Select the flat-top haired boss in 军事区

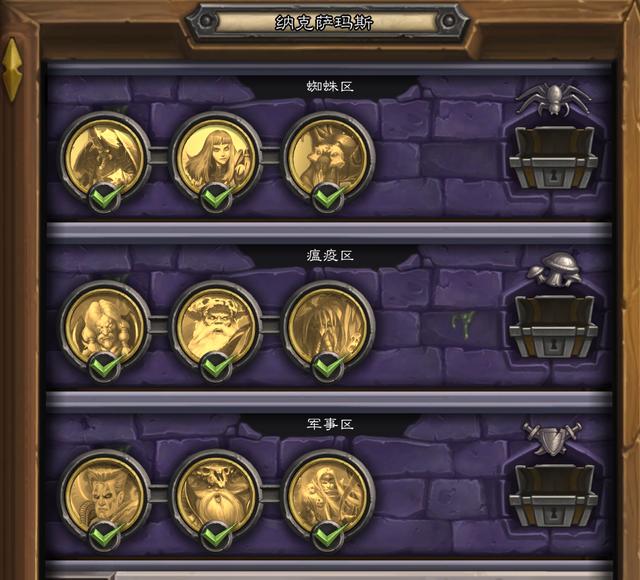105,496
